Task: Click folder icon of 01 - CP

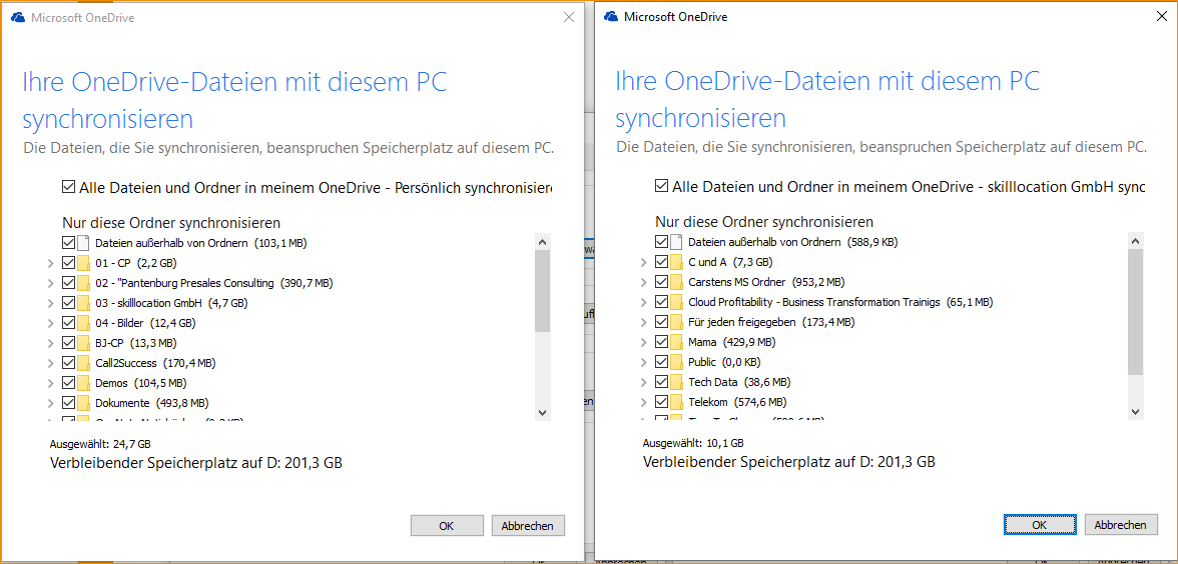Action: coord(84,263)
